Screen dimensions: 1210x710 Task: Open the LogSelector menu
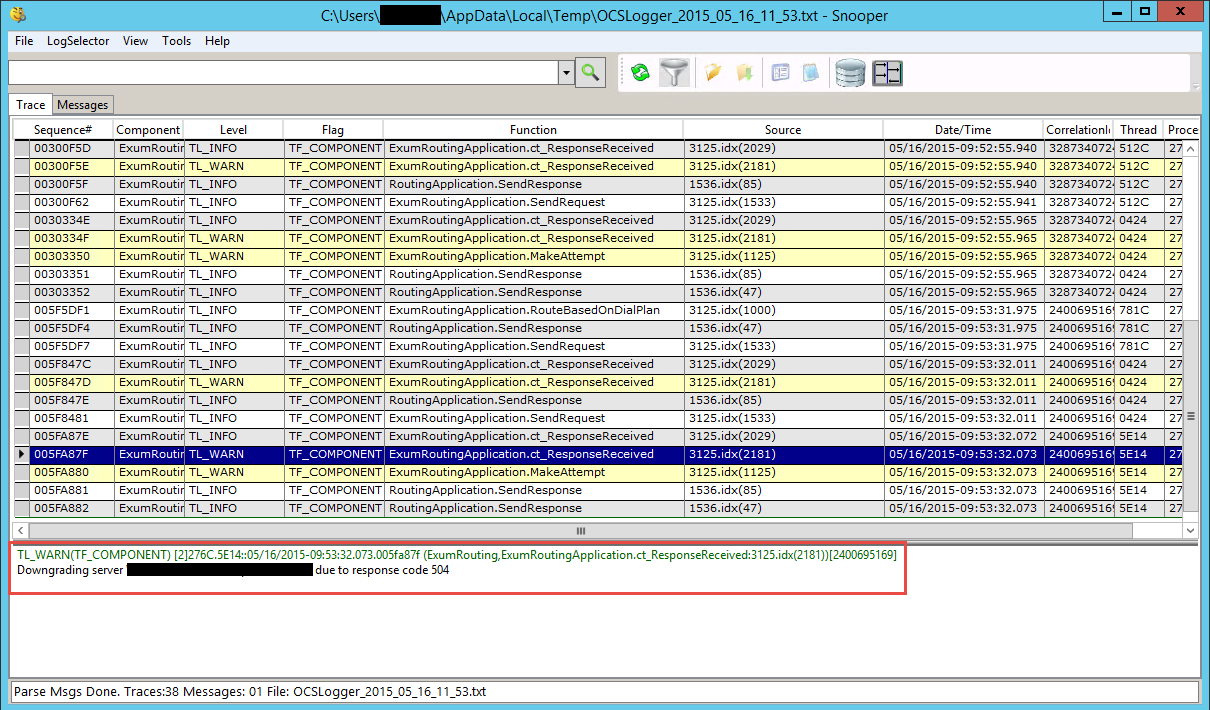click(78, 41)
